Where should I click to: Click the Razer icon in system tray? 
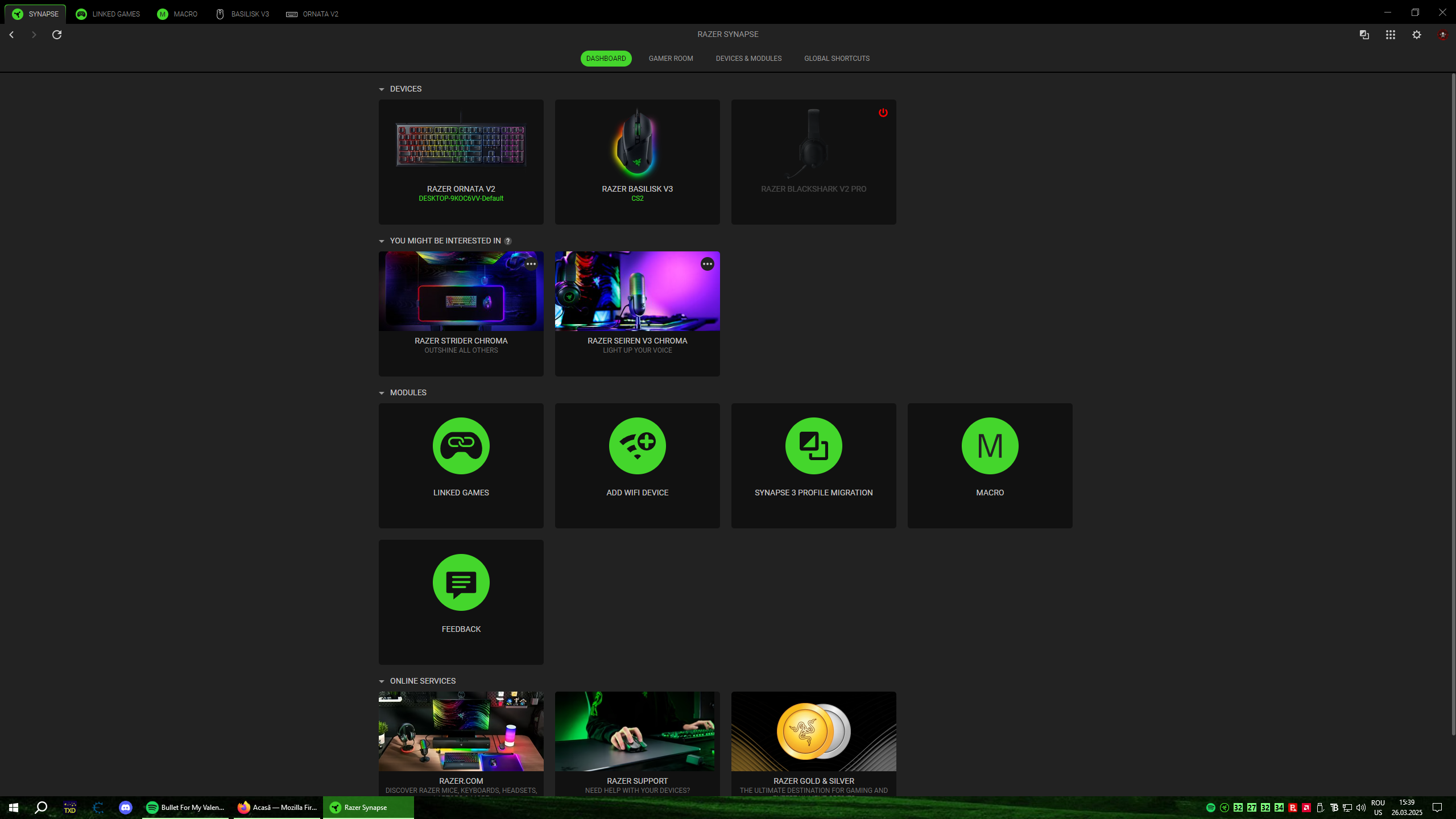[x=1224, y=808]
